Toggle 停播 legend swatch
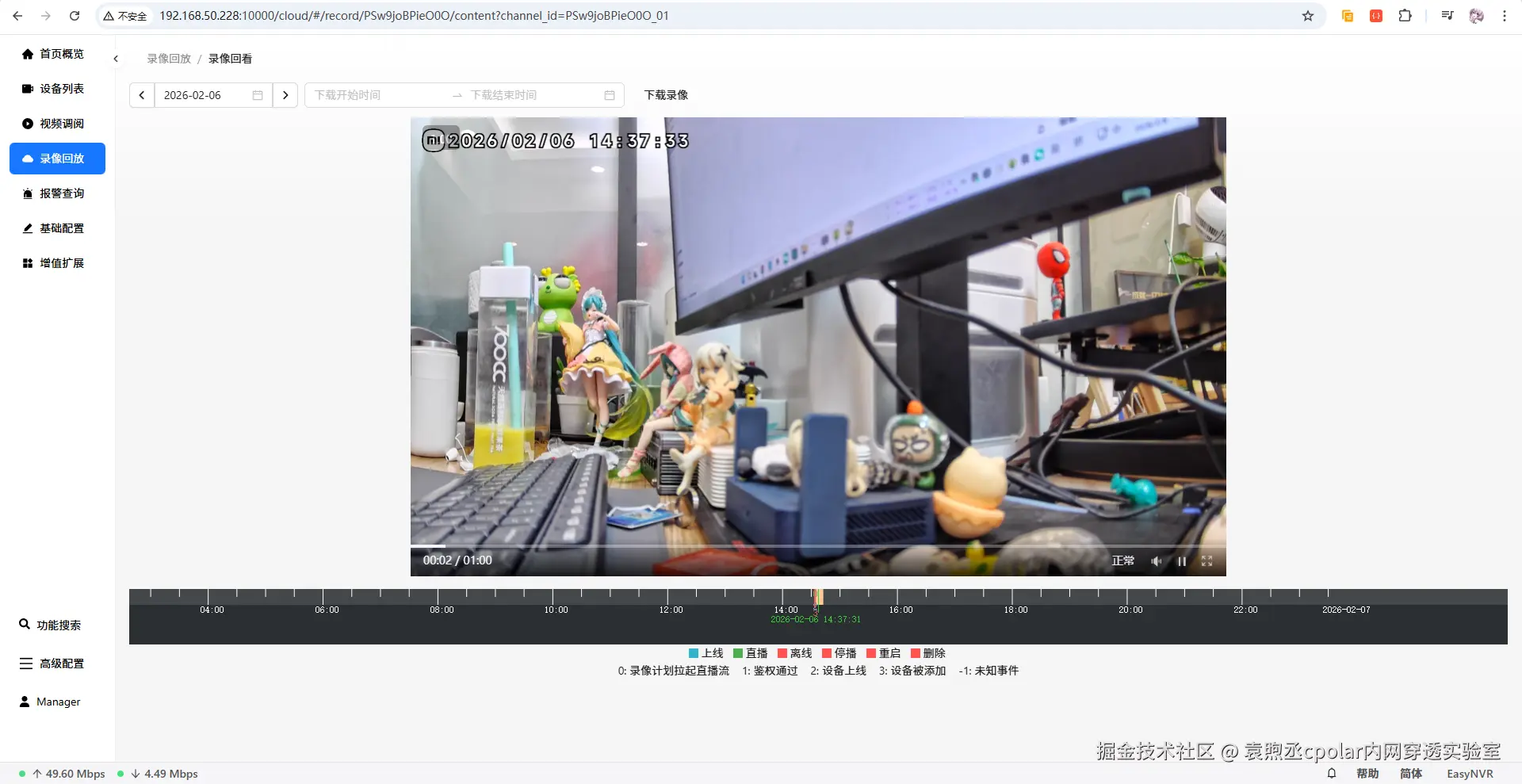The width and height of the screenshot is (1522, 784). [827, 653]
